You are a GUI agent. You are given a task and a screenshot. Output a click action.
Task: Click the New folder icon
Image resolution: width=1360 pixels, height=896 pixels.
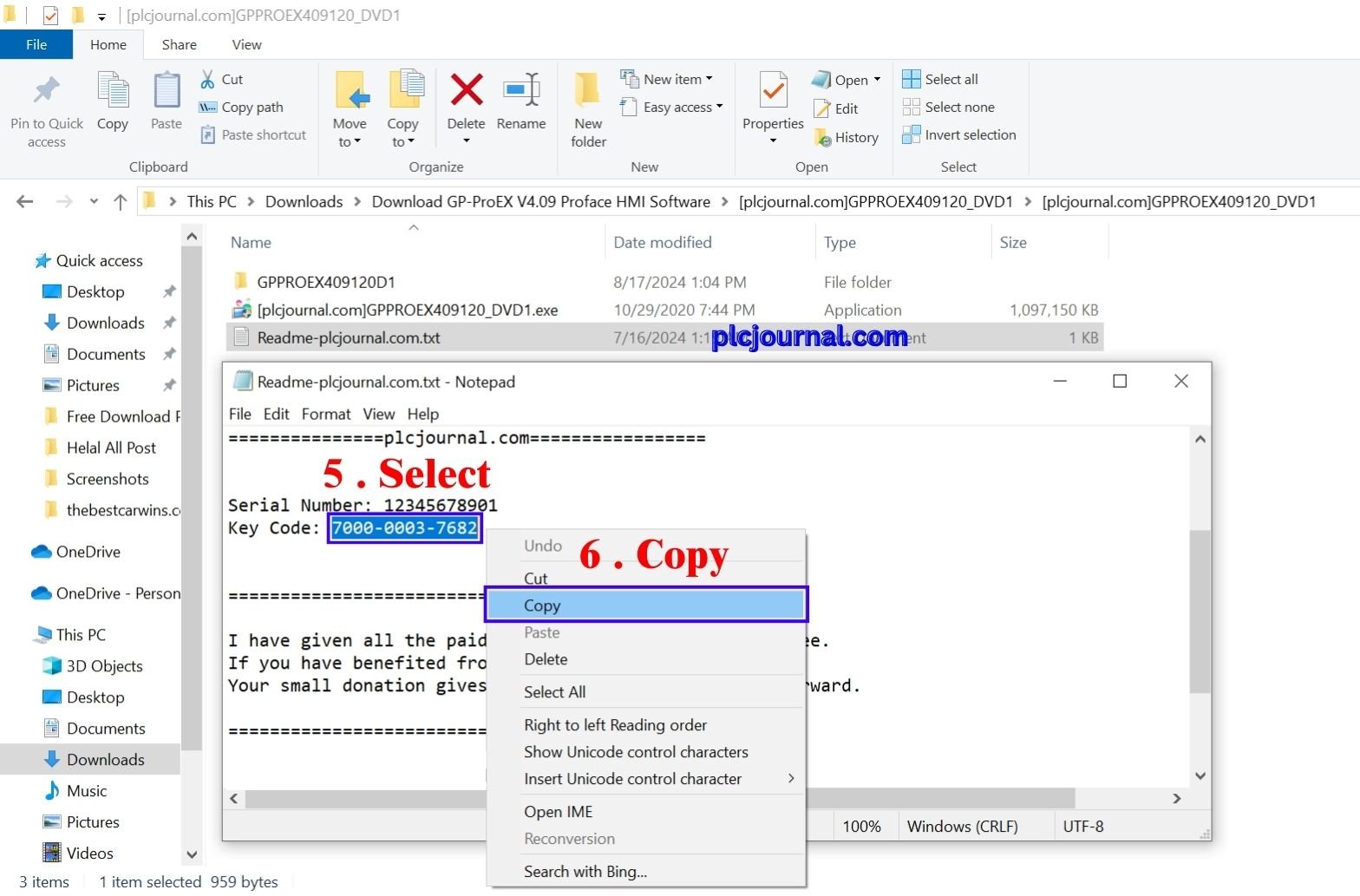pos(588,89)
